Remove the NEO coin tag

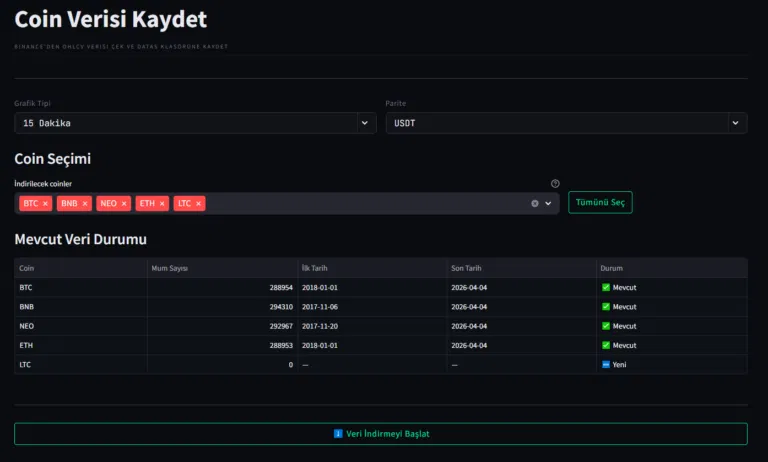124,203
